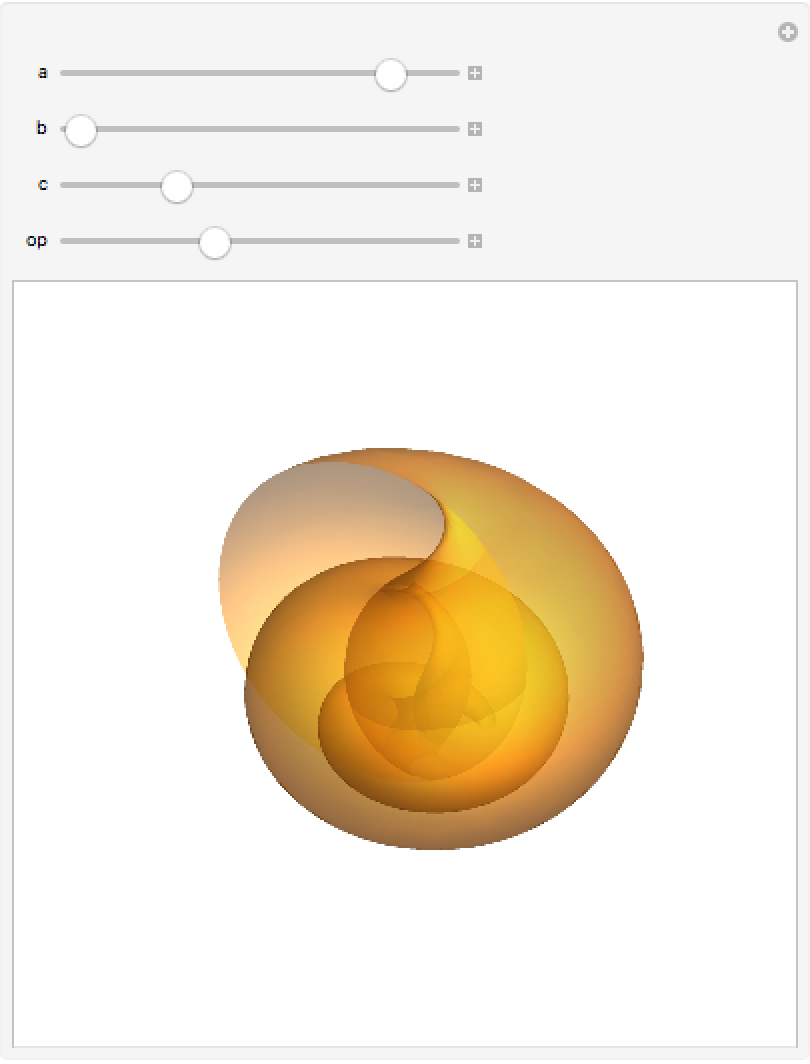
Task: Click the label a beside the first slider
Action: pyautogui.click(x=43, y=73)
